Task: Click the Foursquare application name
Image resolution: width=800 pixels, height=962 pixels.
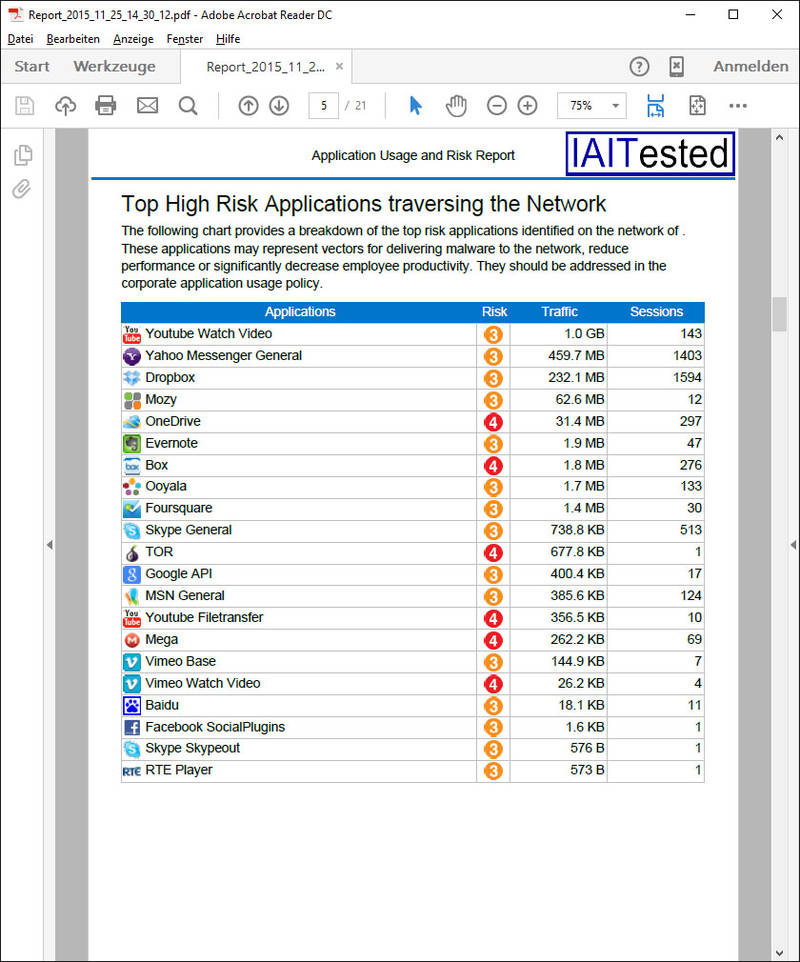Action: click(179, 508)
